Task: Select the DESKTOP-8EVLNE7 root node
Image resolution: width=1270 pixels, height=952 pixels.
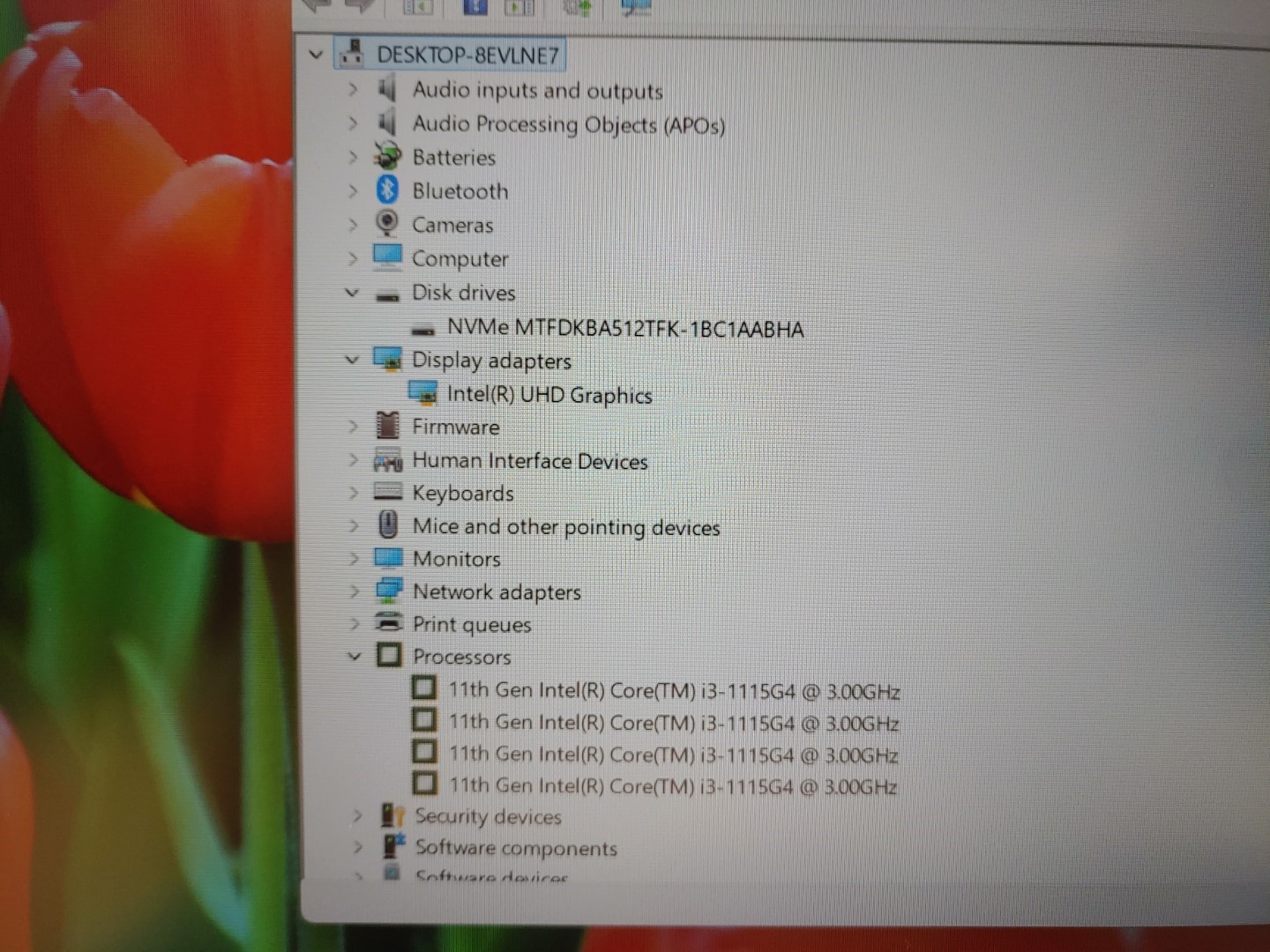Action: click(x=467, y=55)
